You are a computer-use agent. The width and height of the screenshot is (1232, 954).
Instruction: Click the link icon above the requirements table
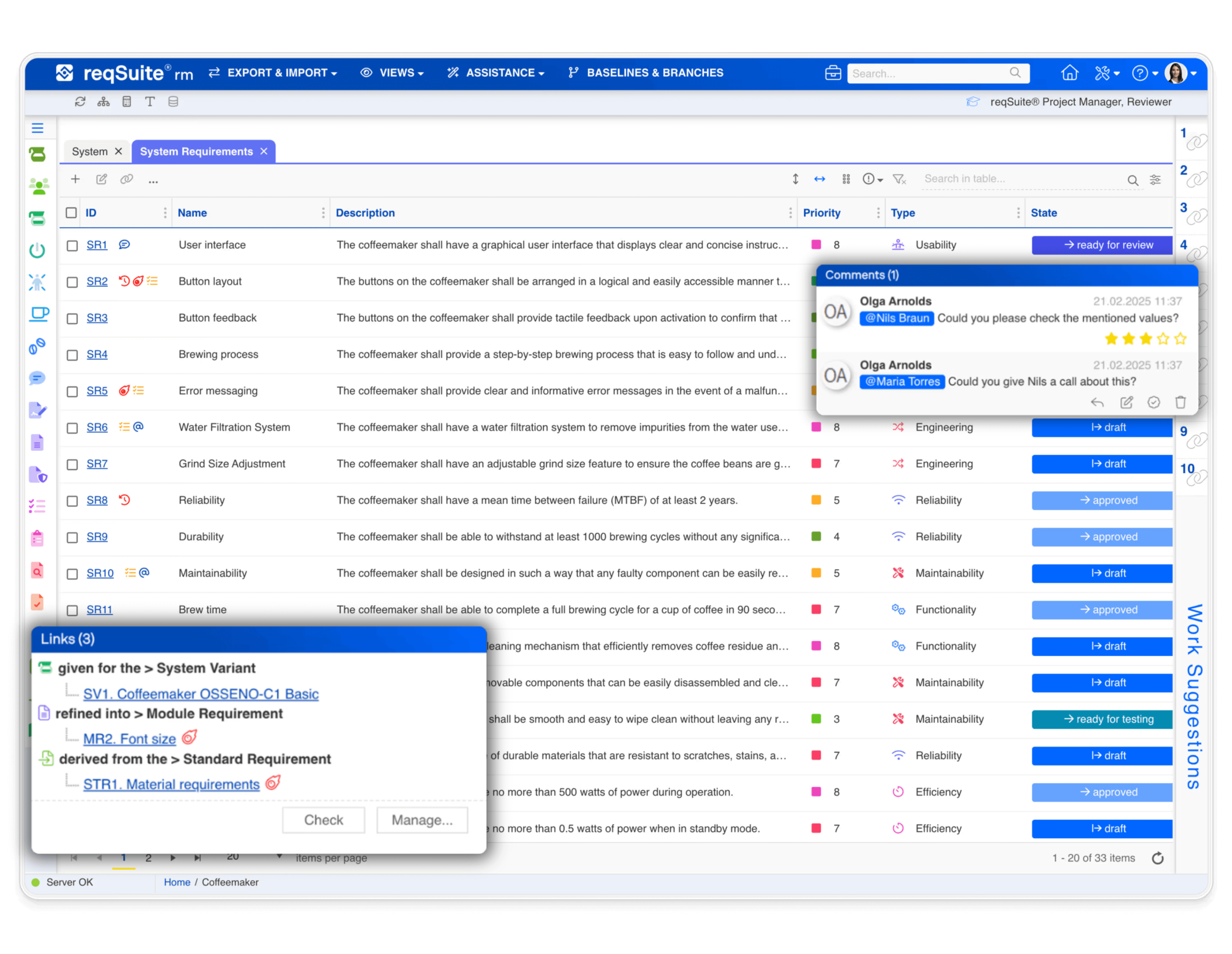(126, 179)
